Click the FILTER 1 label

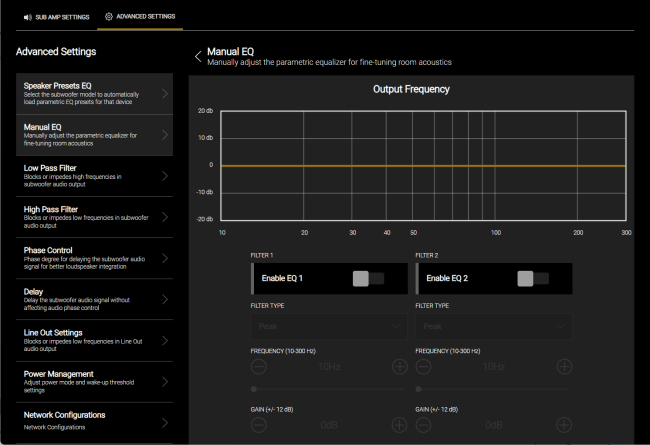[x=262, y=255]
